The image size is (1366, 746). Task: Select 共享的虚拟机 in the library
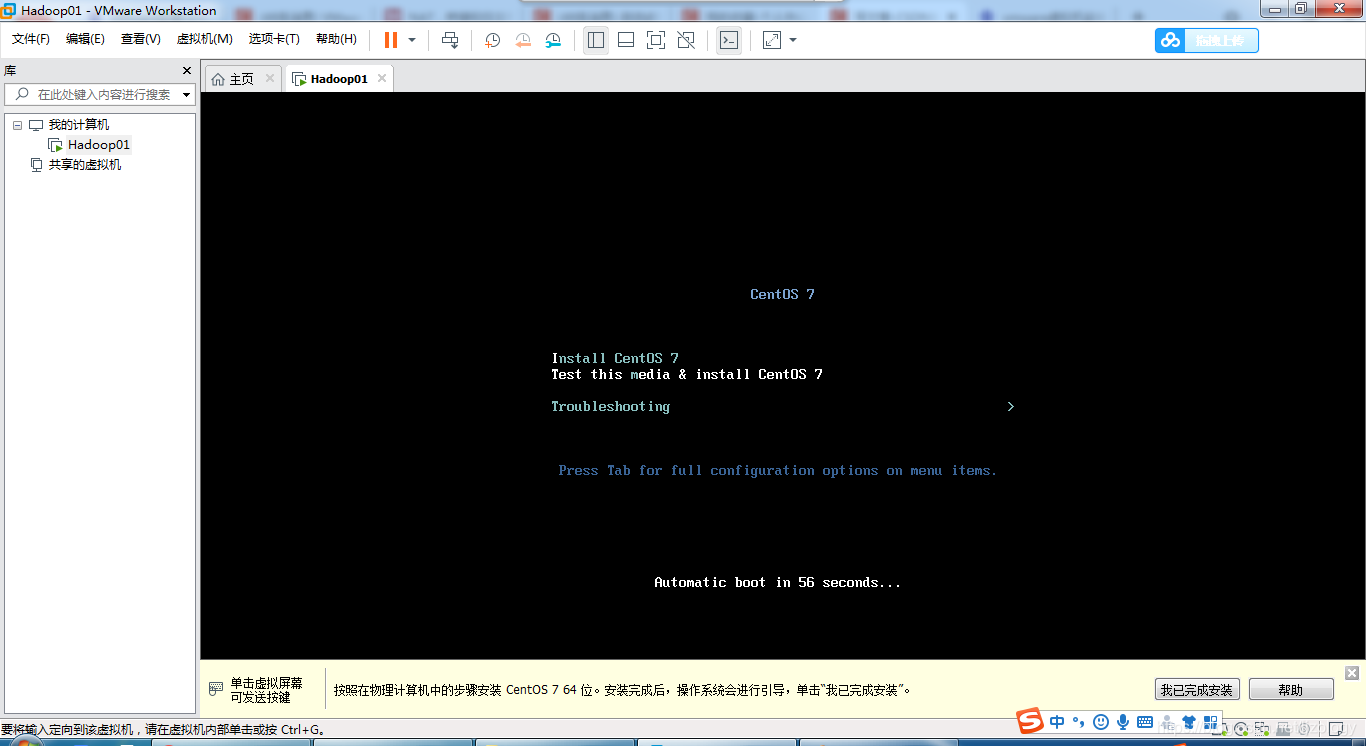tap(85, 165)
